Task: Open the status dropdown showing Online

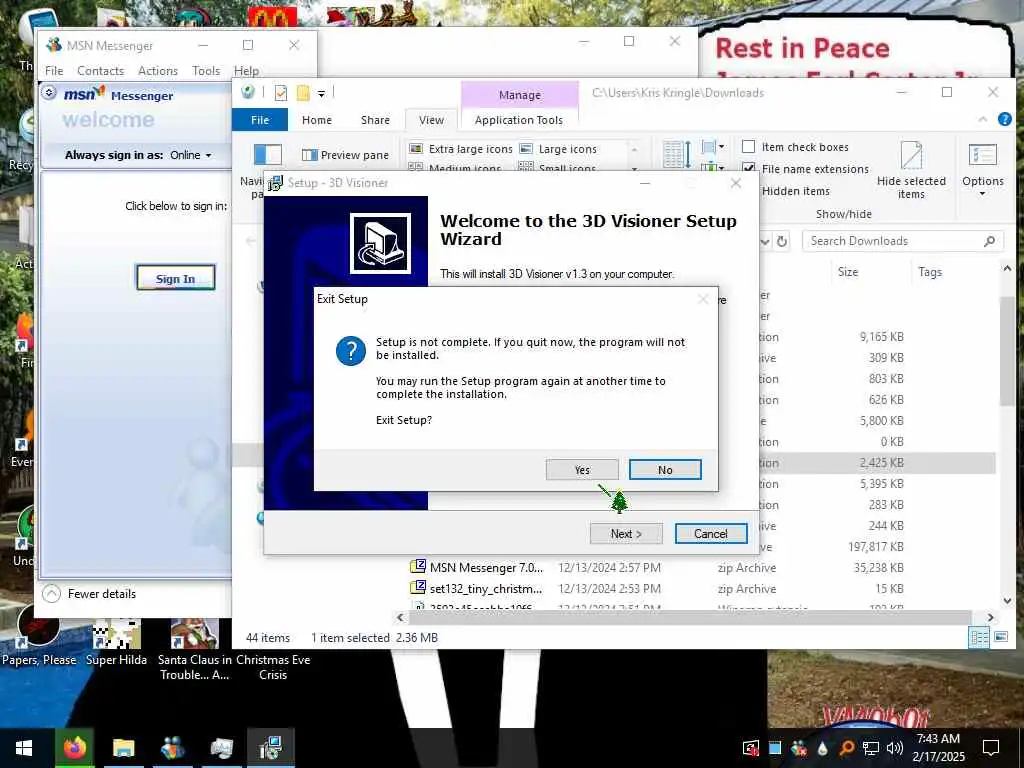Action: tap(191, 155)
